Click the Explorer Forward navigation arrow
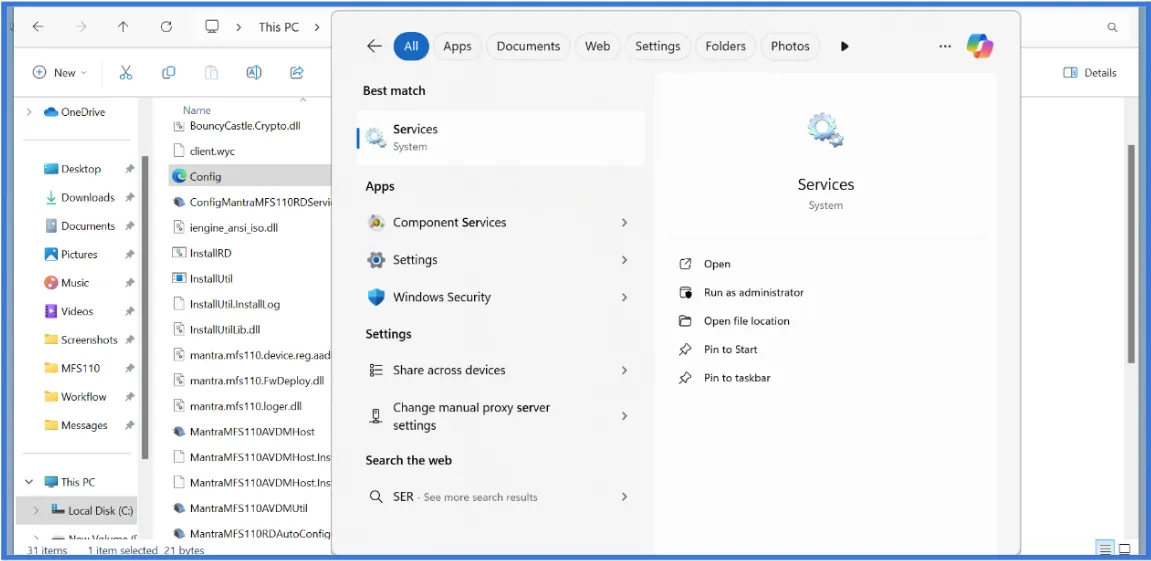 point(81,26)
